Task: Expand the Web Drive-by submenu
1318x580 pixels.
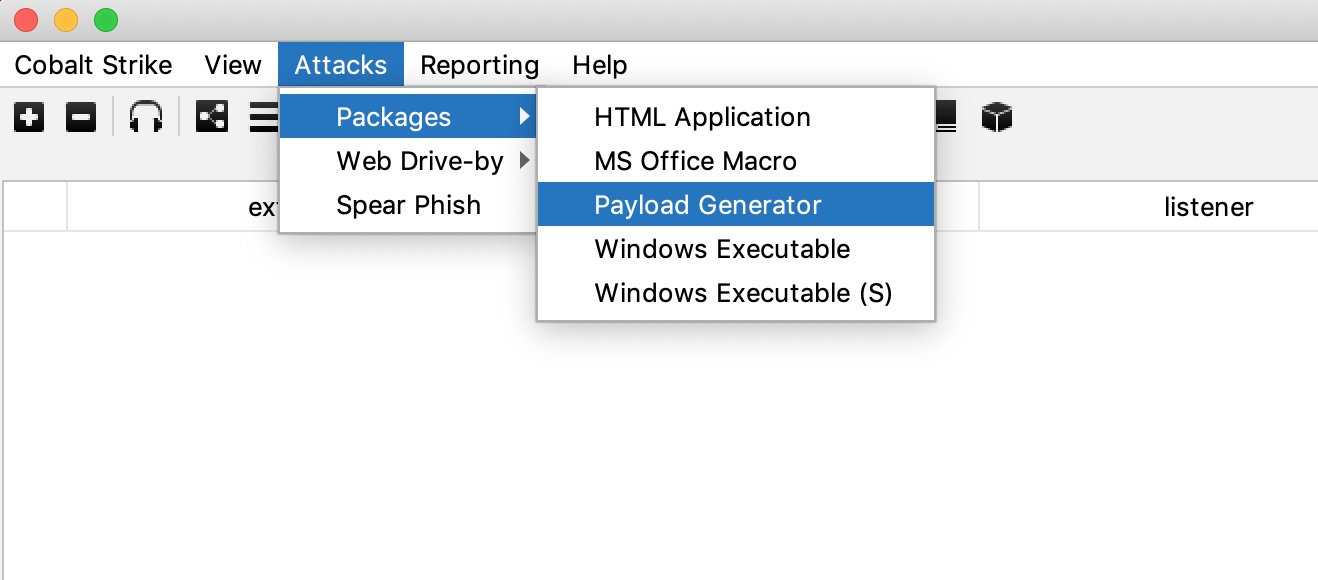Action: coord(420,161)
